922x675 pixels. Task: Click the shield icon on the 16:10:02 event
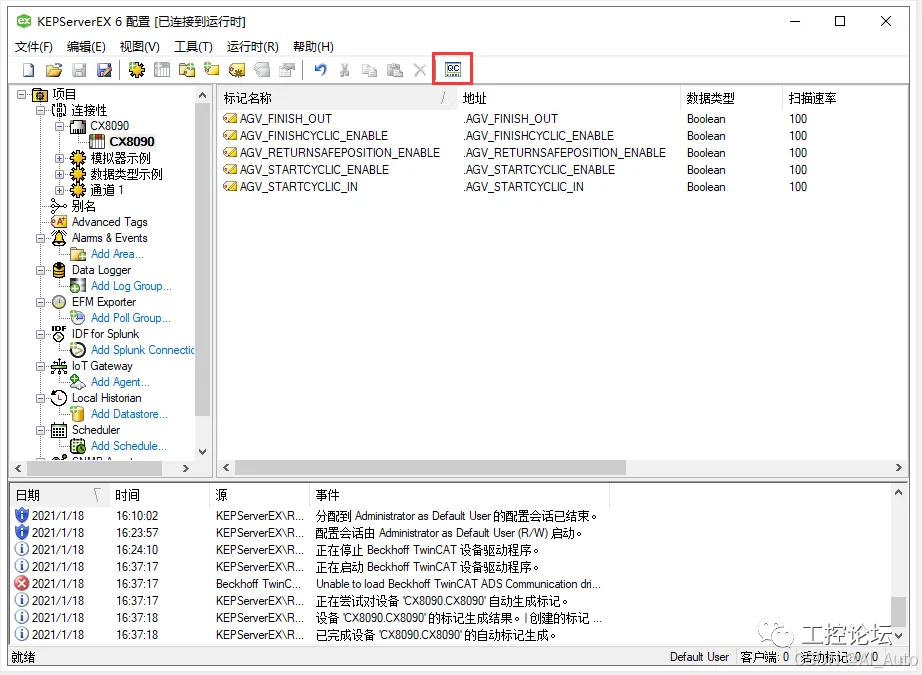(22, 515)
